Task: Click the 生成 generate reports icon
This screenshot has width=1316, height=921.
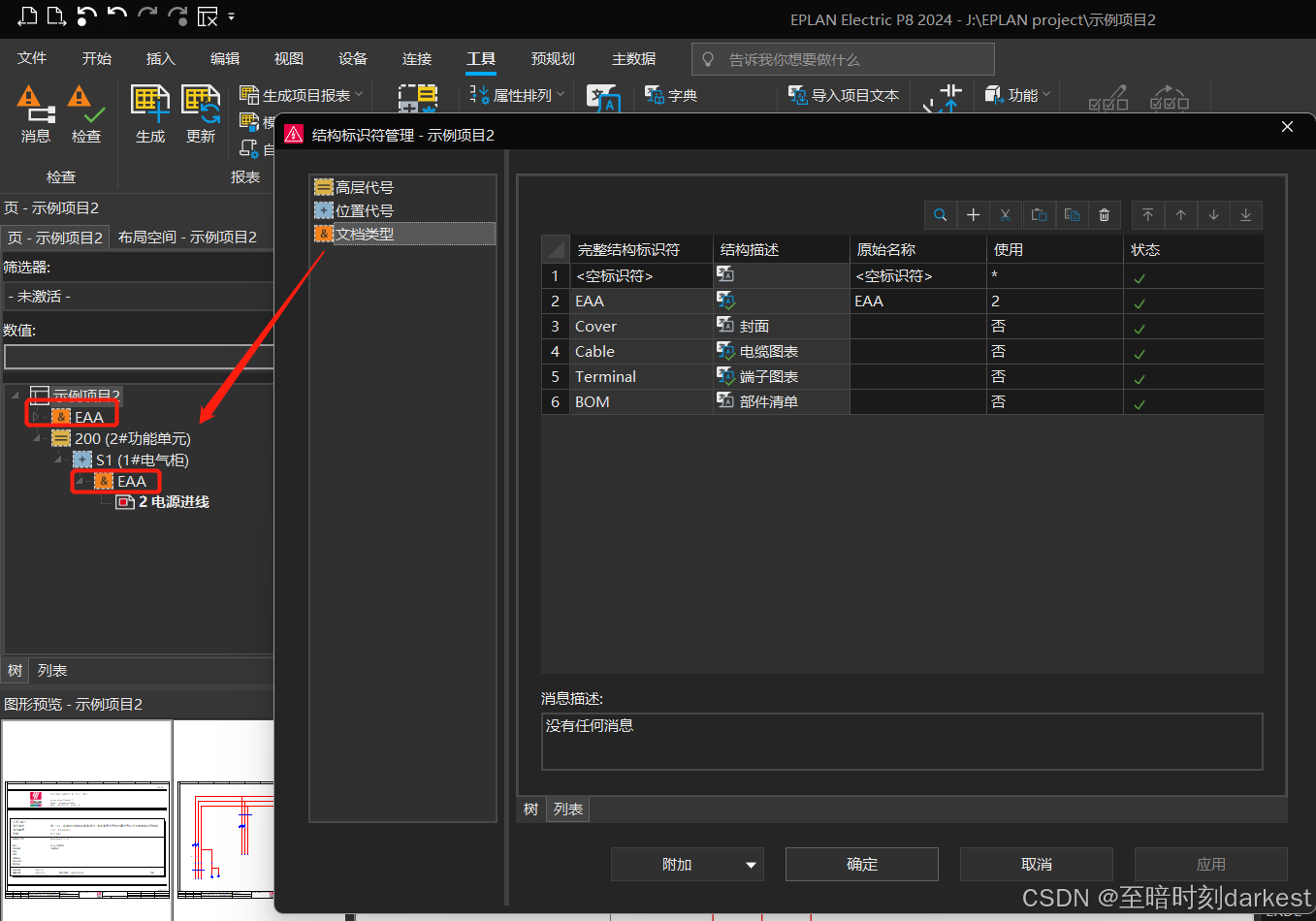Action: tap(150, 102)
